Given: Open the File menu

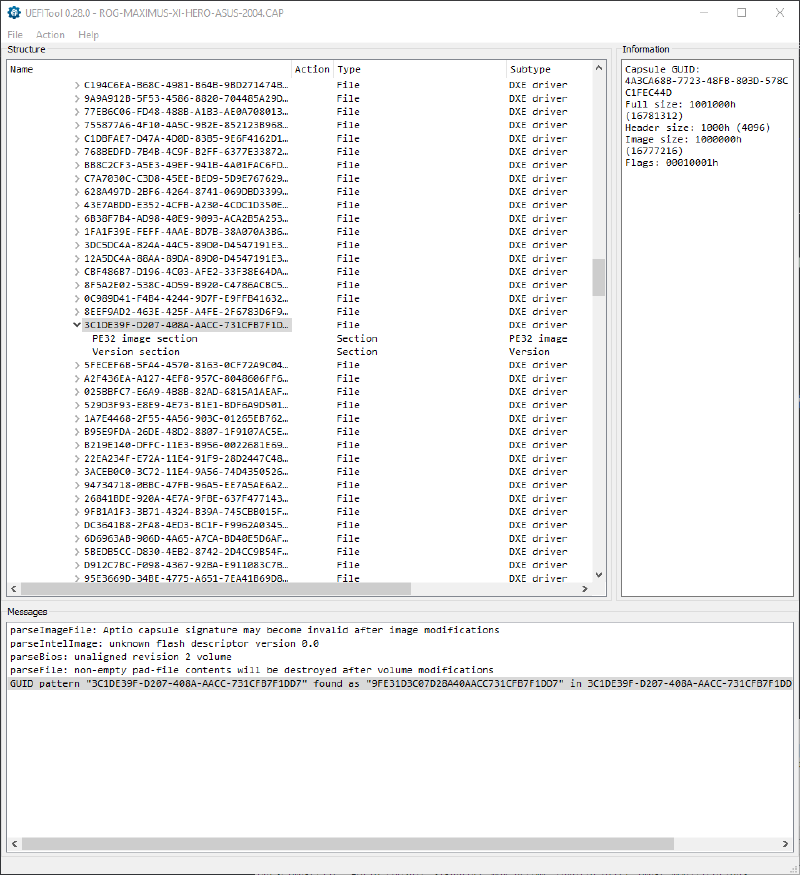Looking at the screenshot, I should pyautogui.click(x=15, y=34).
